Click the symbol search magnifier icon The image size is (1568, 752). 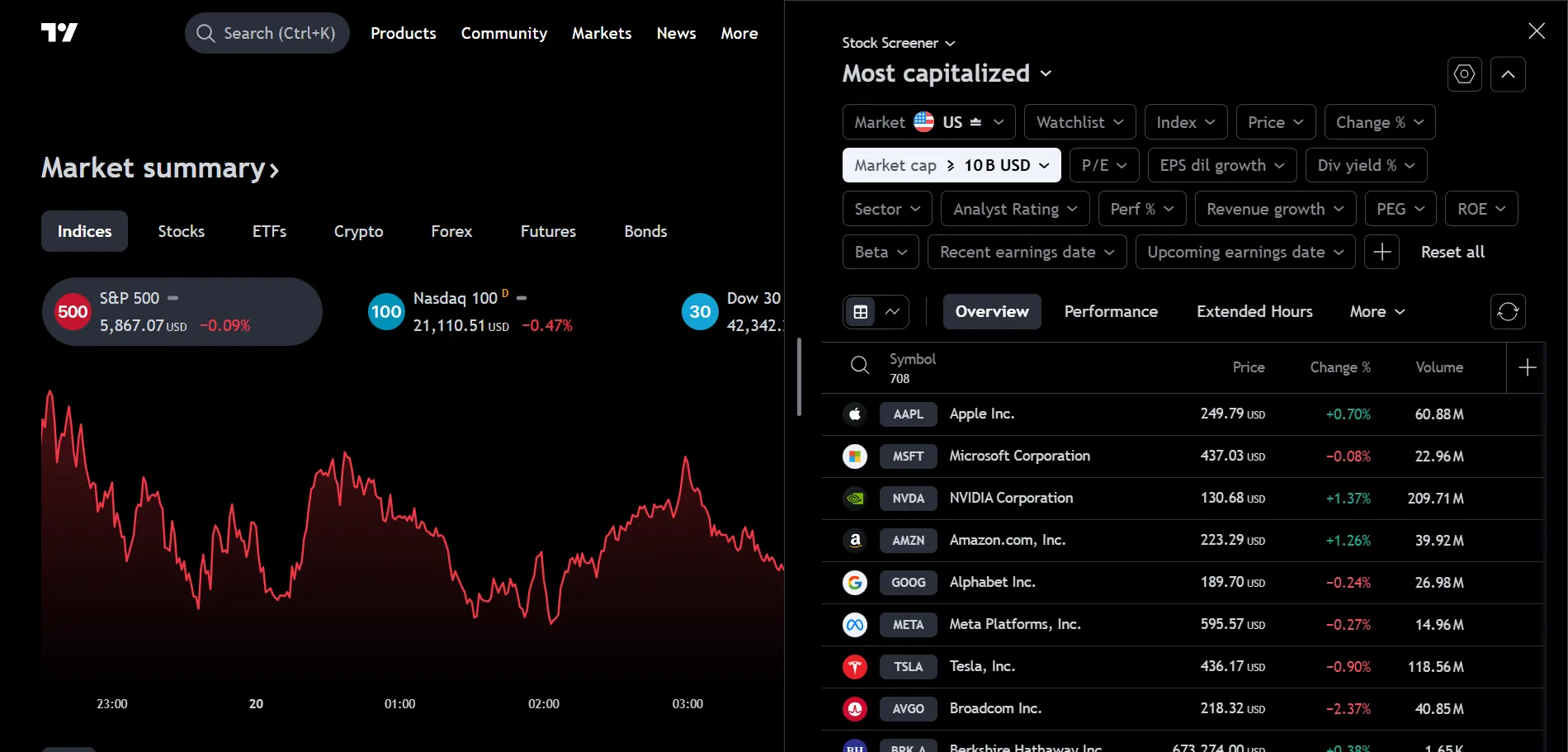pyautogui.click(x=860, y=366)
